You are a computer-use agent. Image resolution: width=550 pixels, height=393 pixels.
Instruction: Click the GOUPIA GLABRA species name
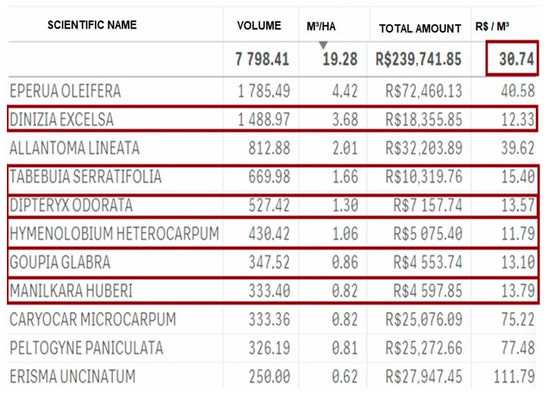click(60, 262)
